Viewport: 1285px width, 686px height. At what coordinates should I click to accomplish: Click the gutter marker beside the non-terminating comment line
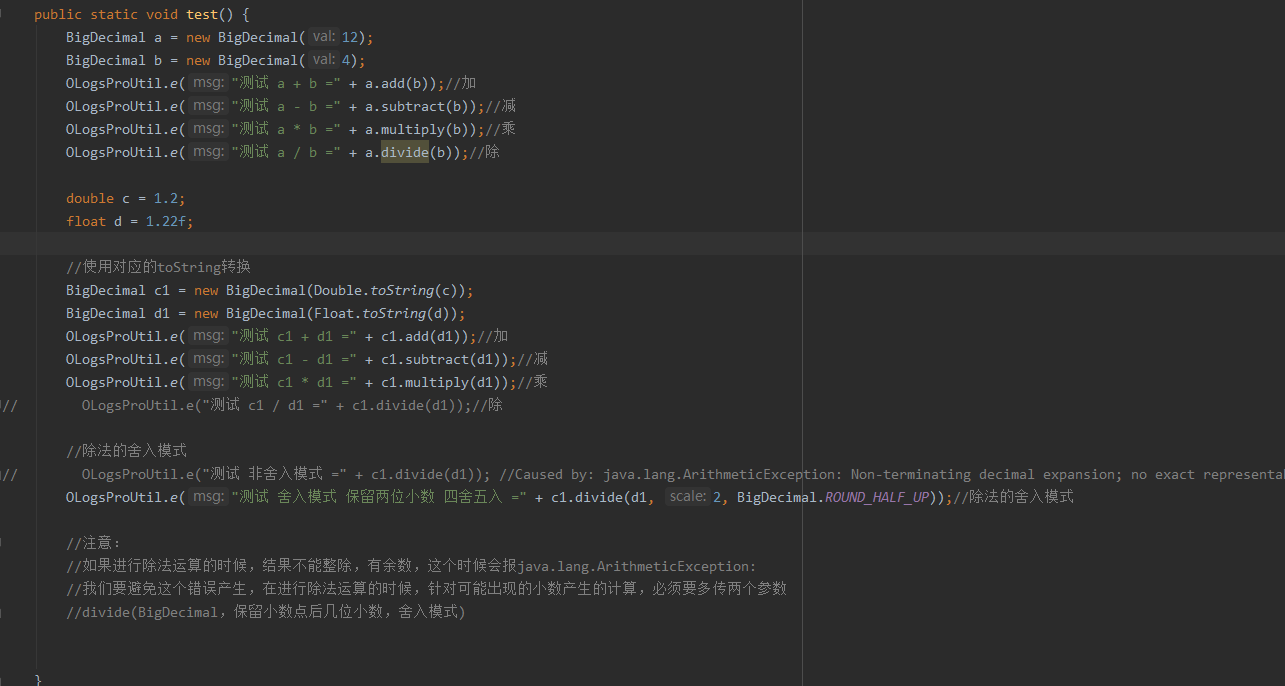pyautogui.click(x=8, y=473)
